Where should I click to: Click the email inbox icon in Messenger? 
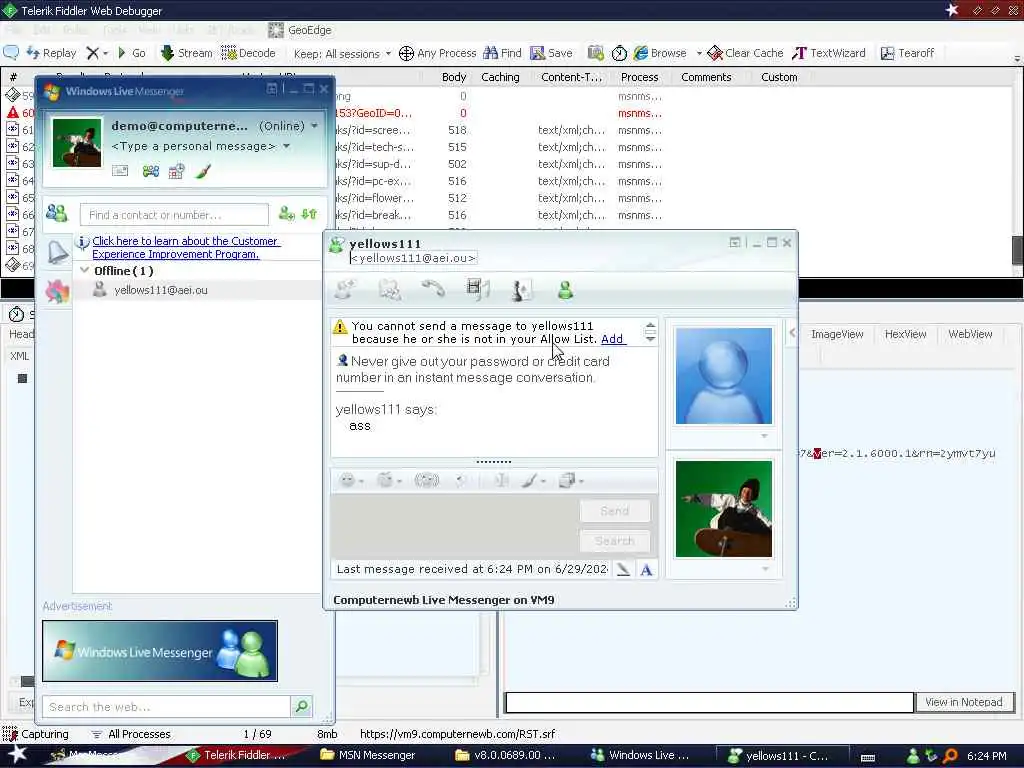coord(120,171)
